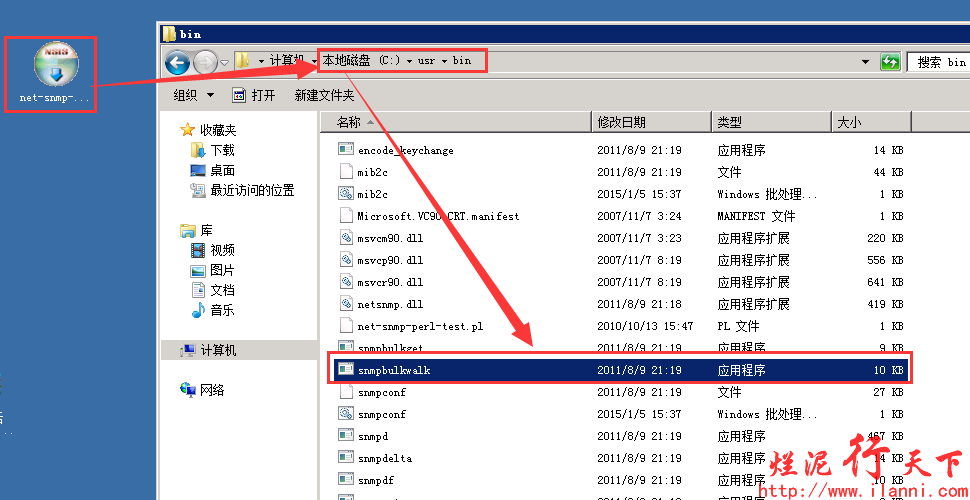This screenshot has width=970, height=500.
Task: Select the netsnmp.dll file icon
Action: [x=346, y=304]
